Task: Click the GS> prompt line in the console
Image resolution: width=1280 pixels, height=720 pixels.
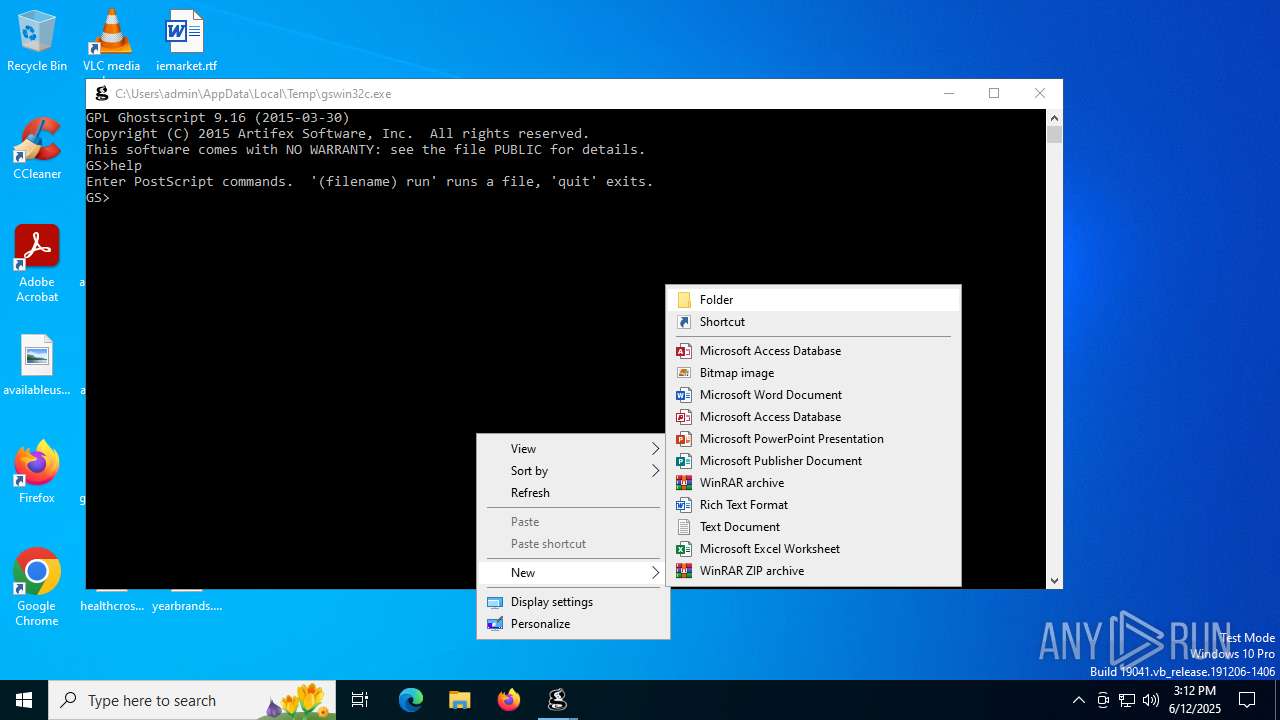Action: click(98, 198)
